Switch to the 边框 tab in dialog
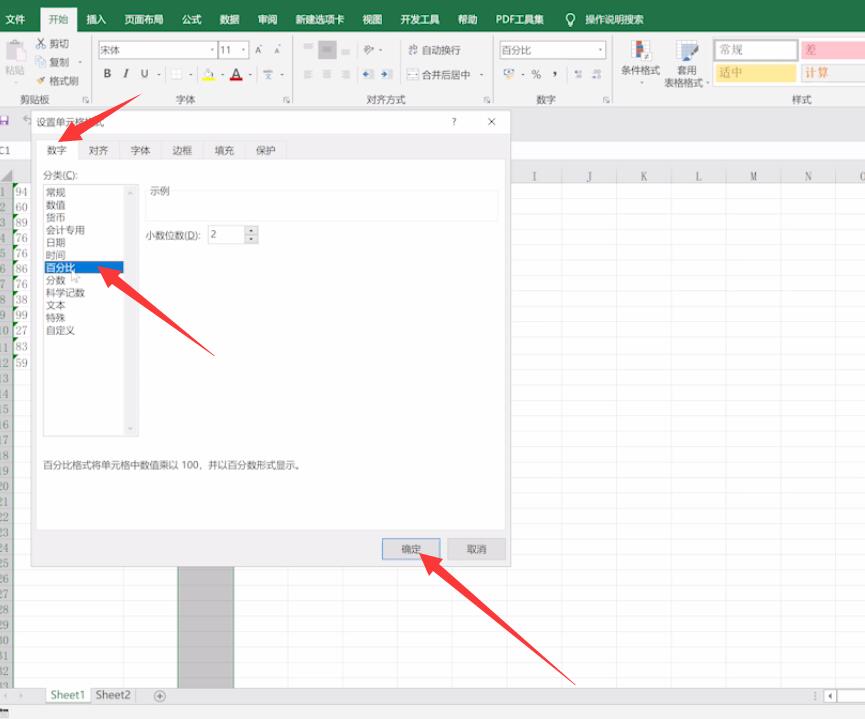 click(x=181, y=150)
